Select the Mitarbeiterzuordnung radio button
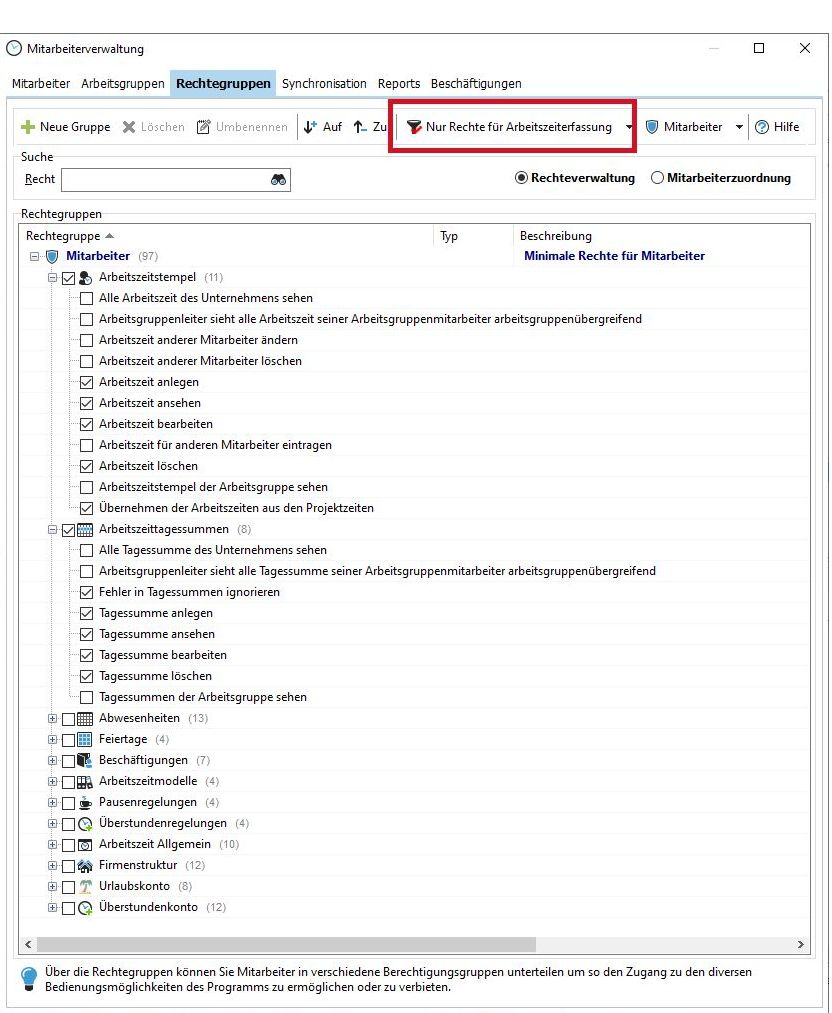 coord(657,178)
